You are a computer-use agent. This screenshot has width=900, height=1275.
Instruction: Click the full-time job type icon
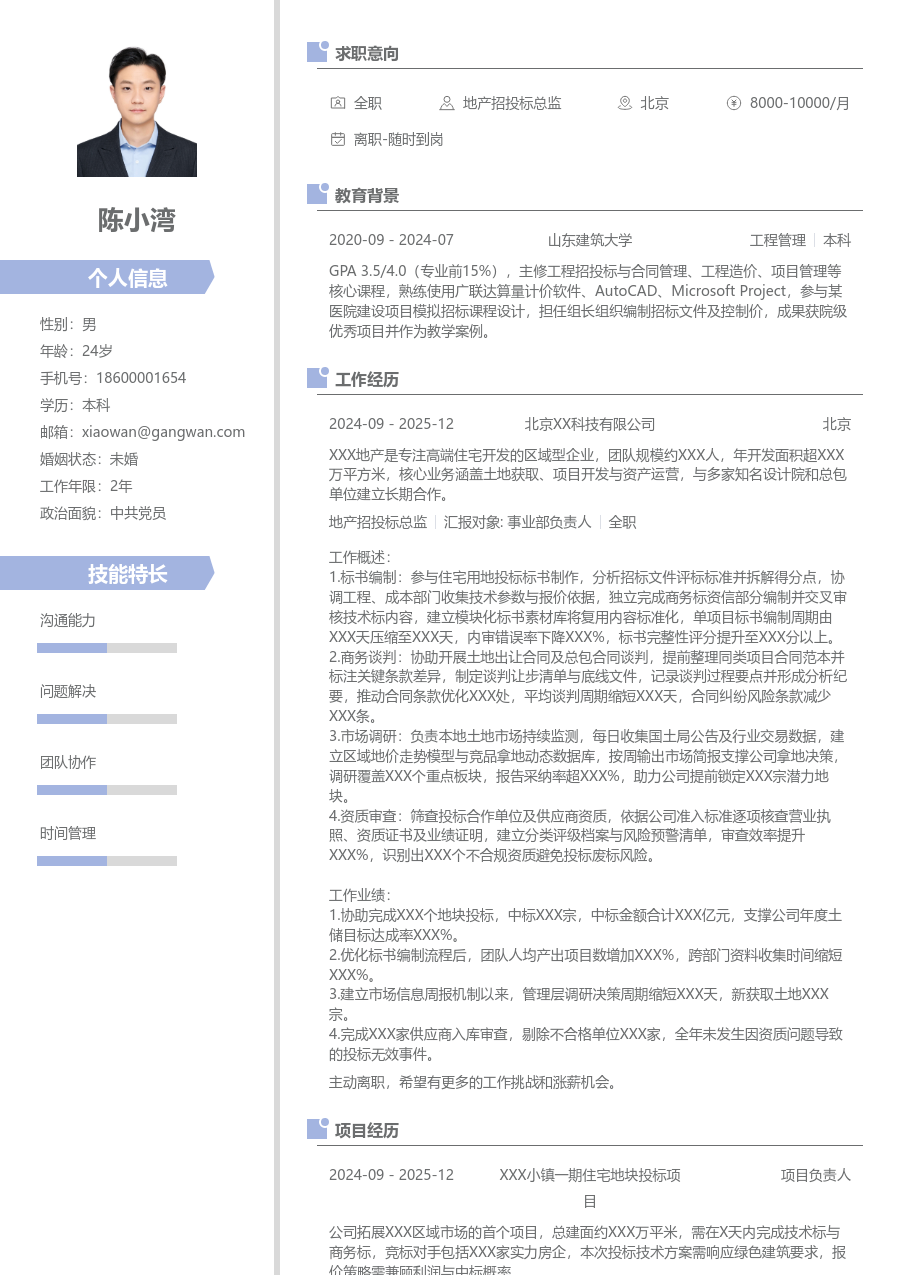pos(338,103)
